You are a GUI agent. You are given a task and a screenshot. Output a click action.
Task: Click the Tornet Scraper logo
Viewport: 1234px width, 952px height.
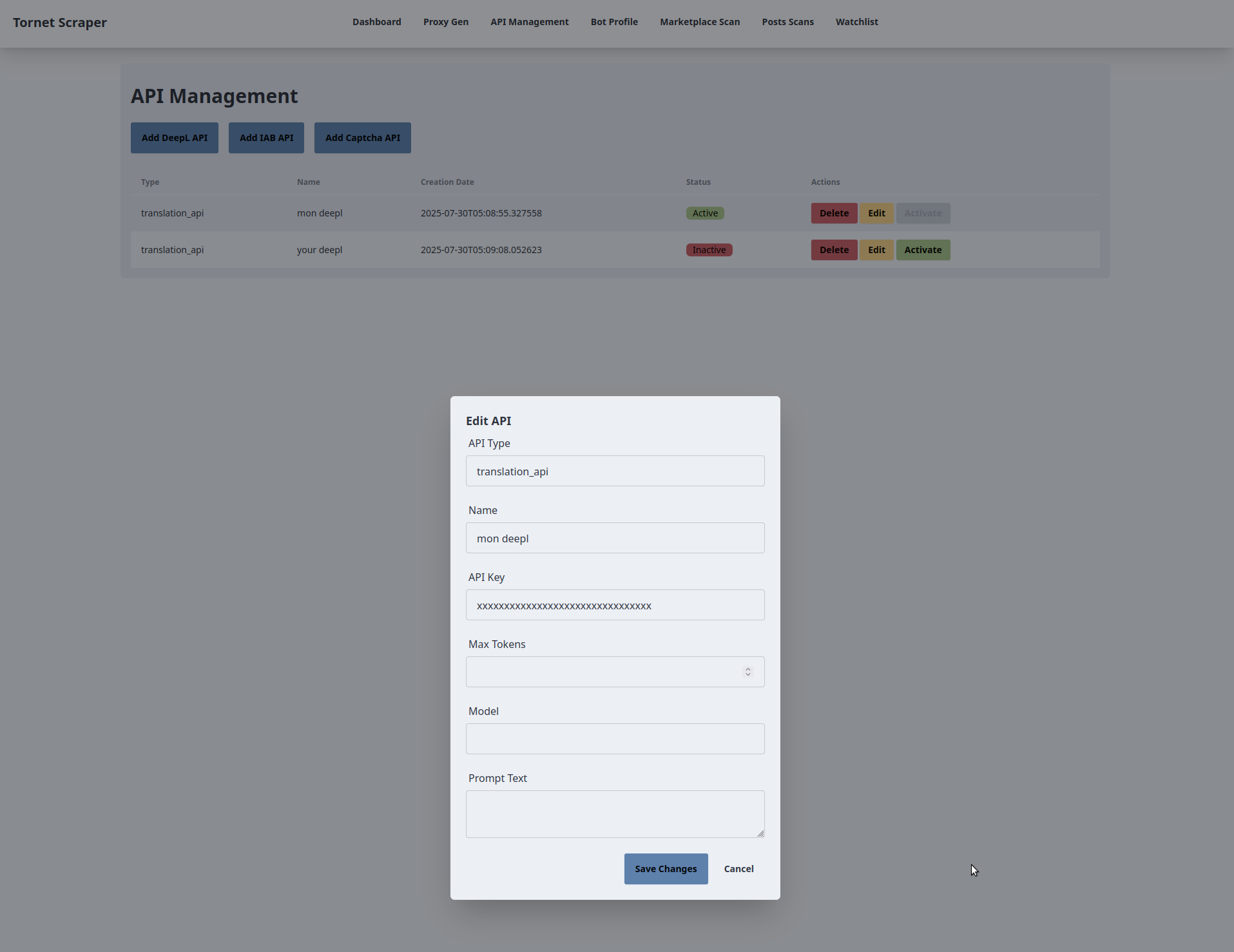59,23
